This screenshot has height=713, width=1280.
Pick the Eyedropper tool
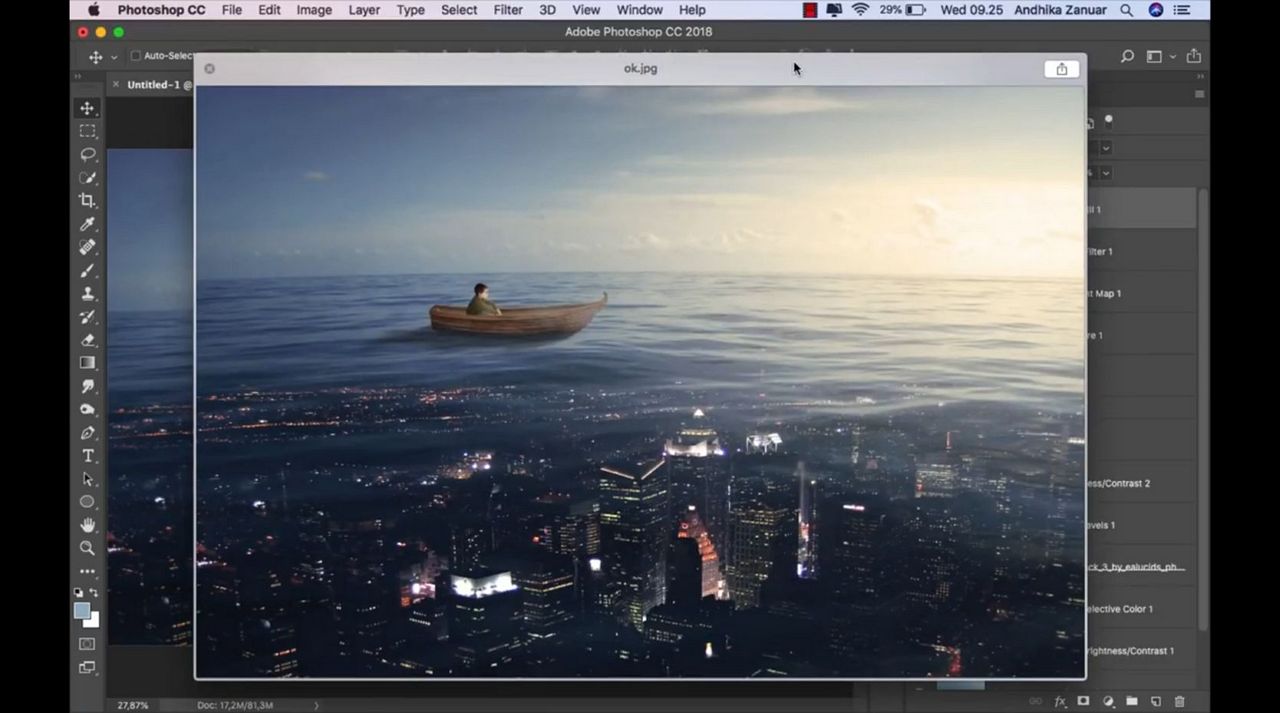click(x=88, y=224)
